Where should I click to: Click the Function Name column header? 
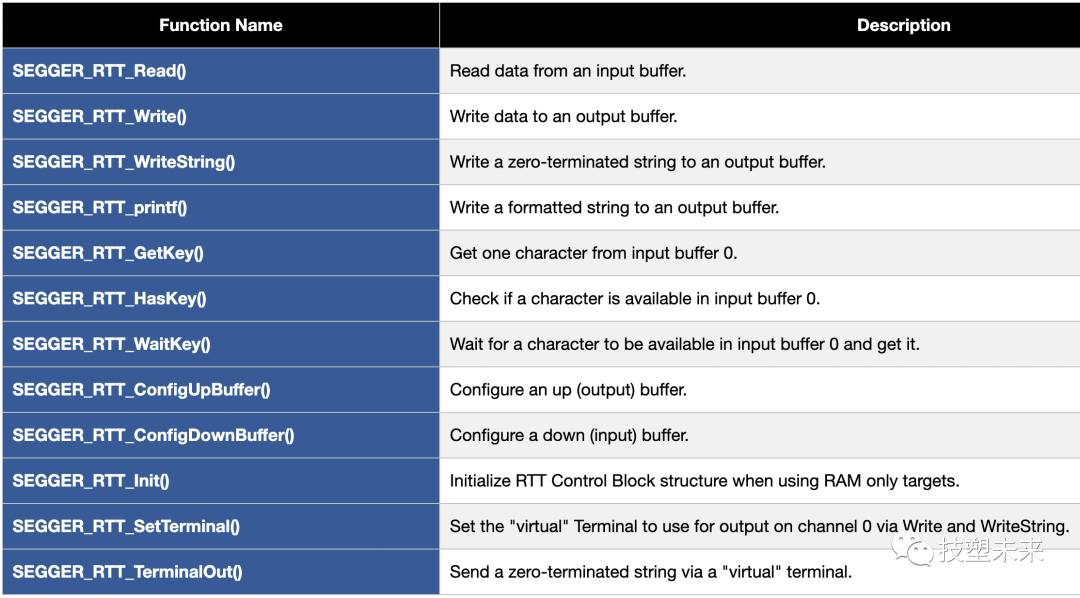[221, 25]
